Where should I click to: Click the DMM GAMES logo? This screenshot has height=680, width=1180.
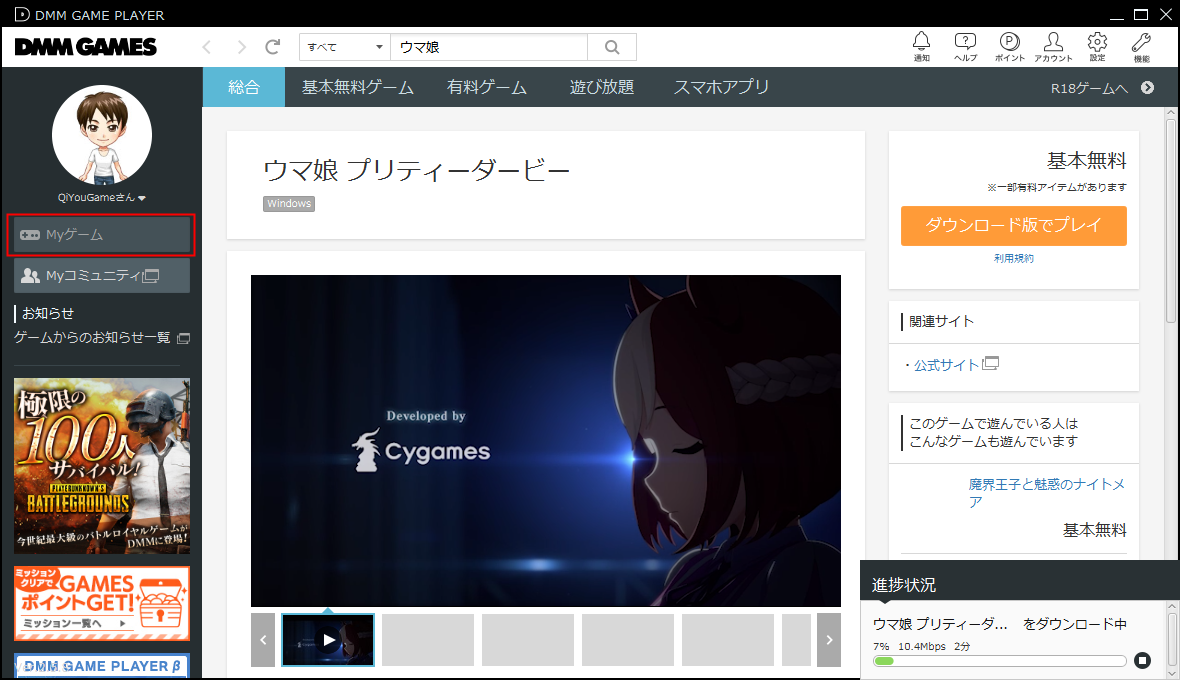86,47
